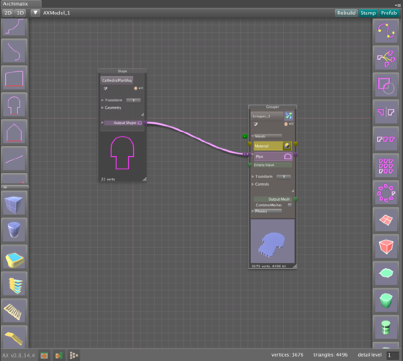Choose the linear shape repeater node

tap(386, 139)
